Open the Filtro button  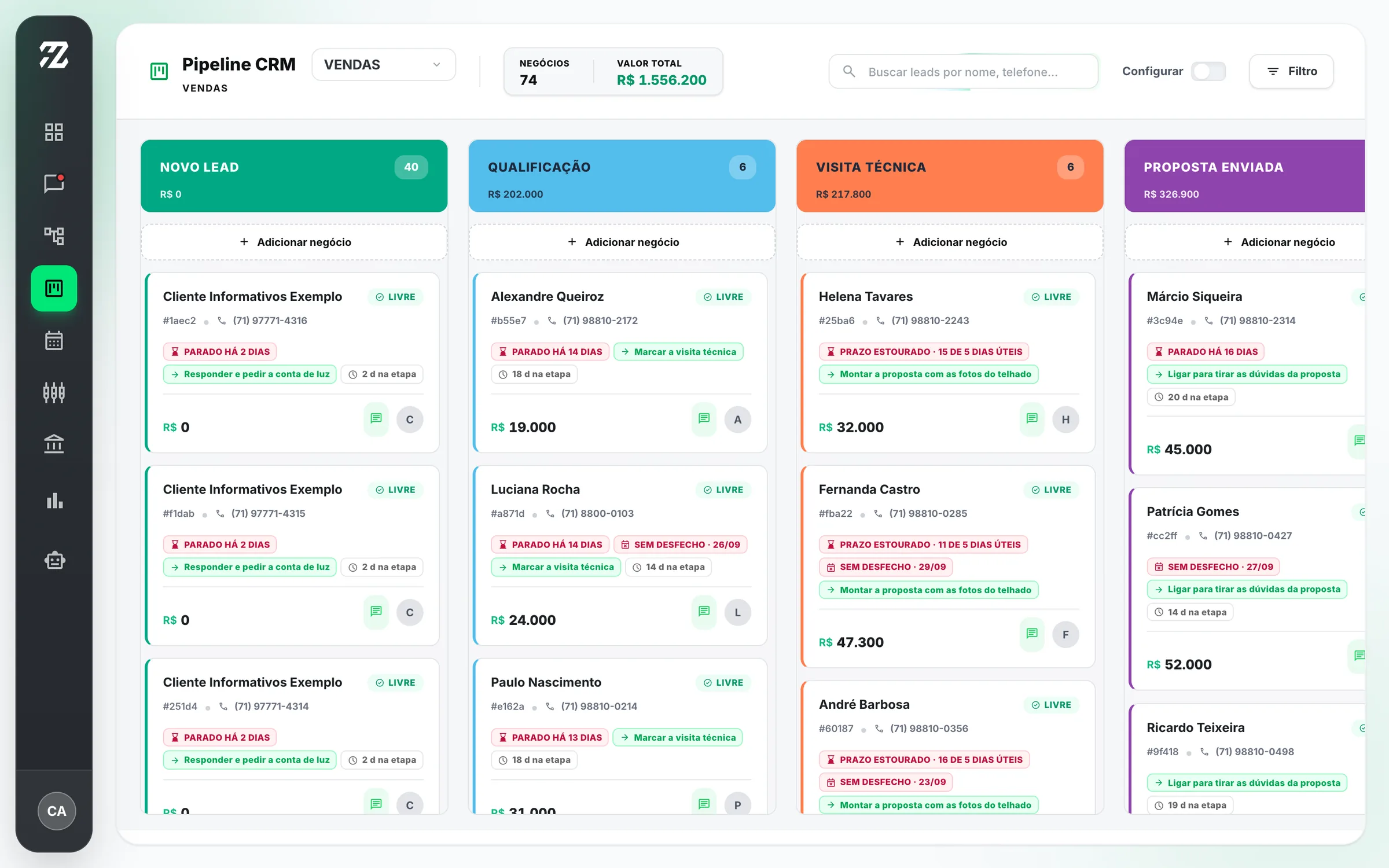1291,72
